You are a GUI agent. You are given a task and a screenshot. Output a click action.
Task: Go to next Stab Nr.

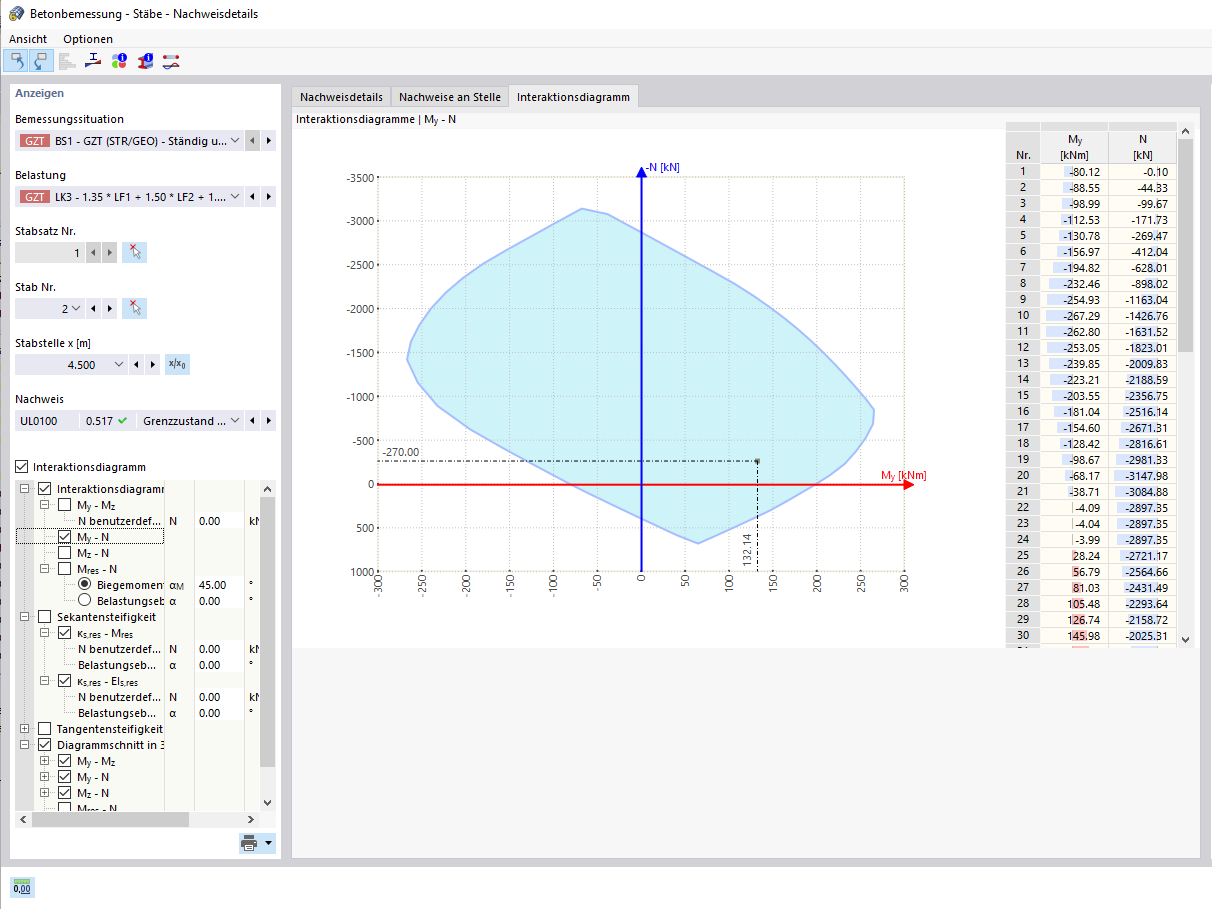[x=109, y=308]
